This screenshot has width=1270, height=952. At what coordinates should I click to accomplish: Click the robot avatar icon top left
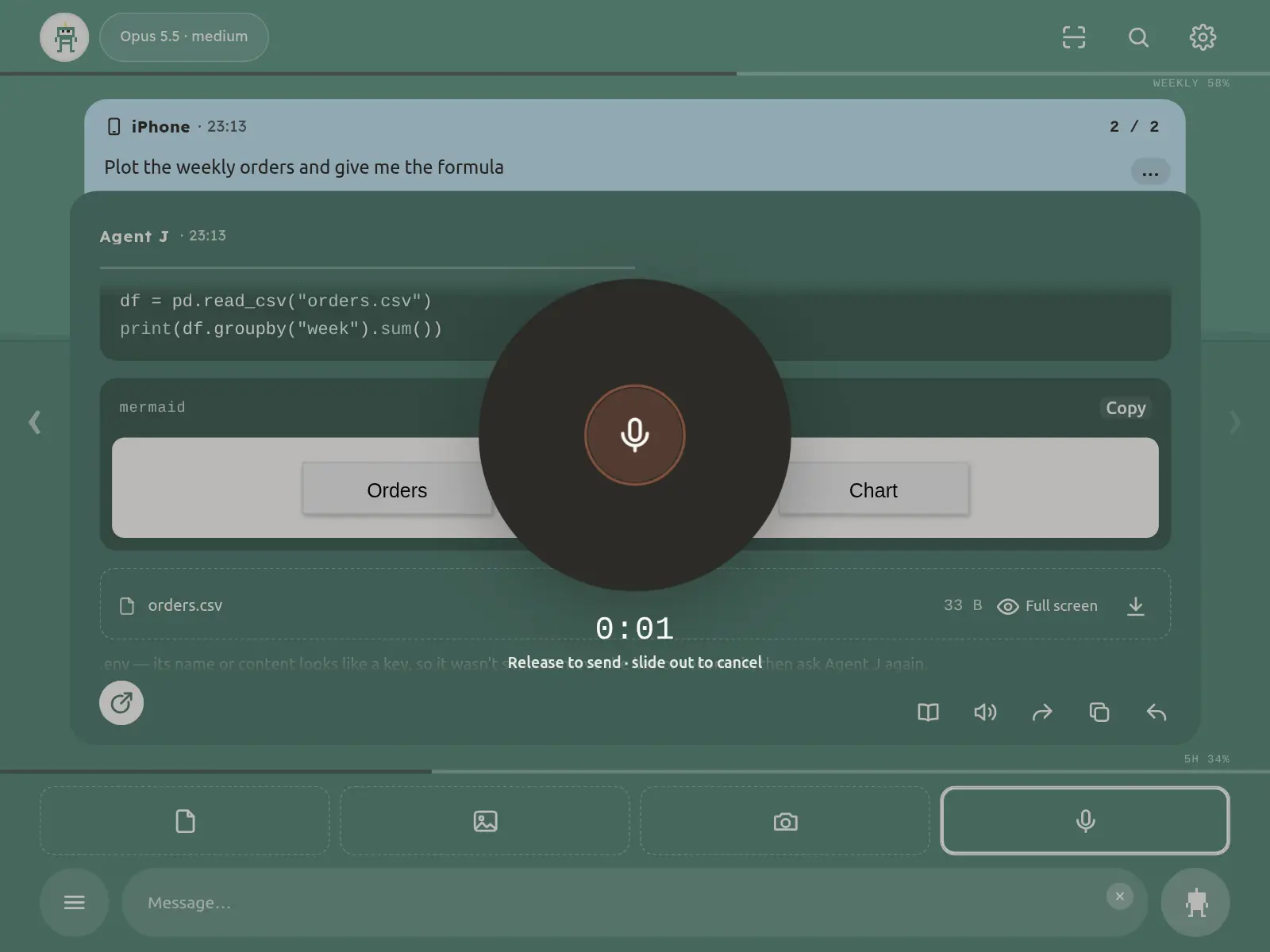point(64,37)
